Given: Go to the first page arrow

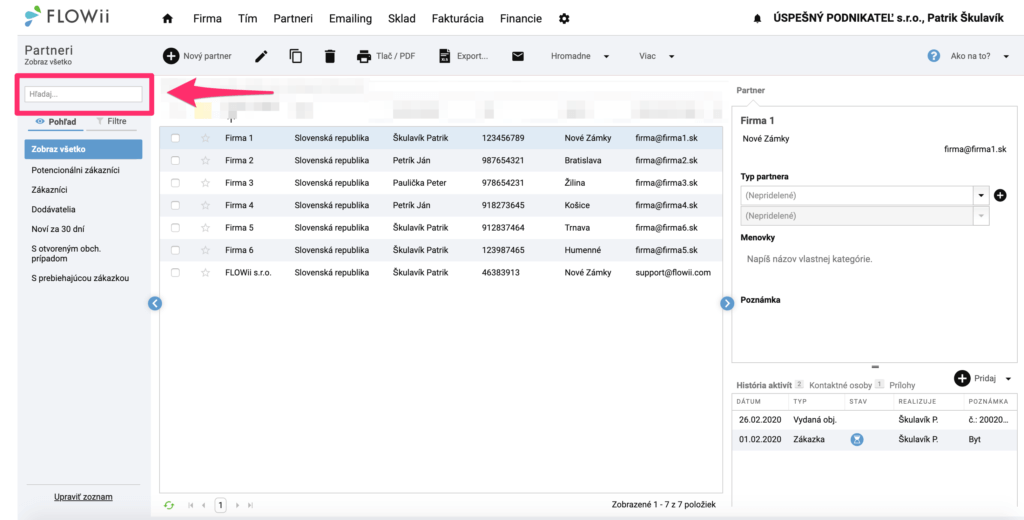Looking at the screenshot, I should [x=191, y=505].
